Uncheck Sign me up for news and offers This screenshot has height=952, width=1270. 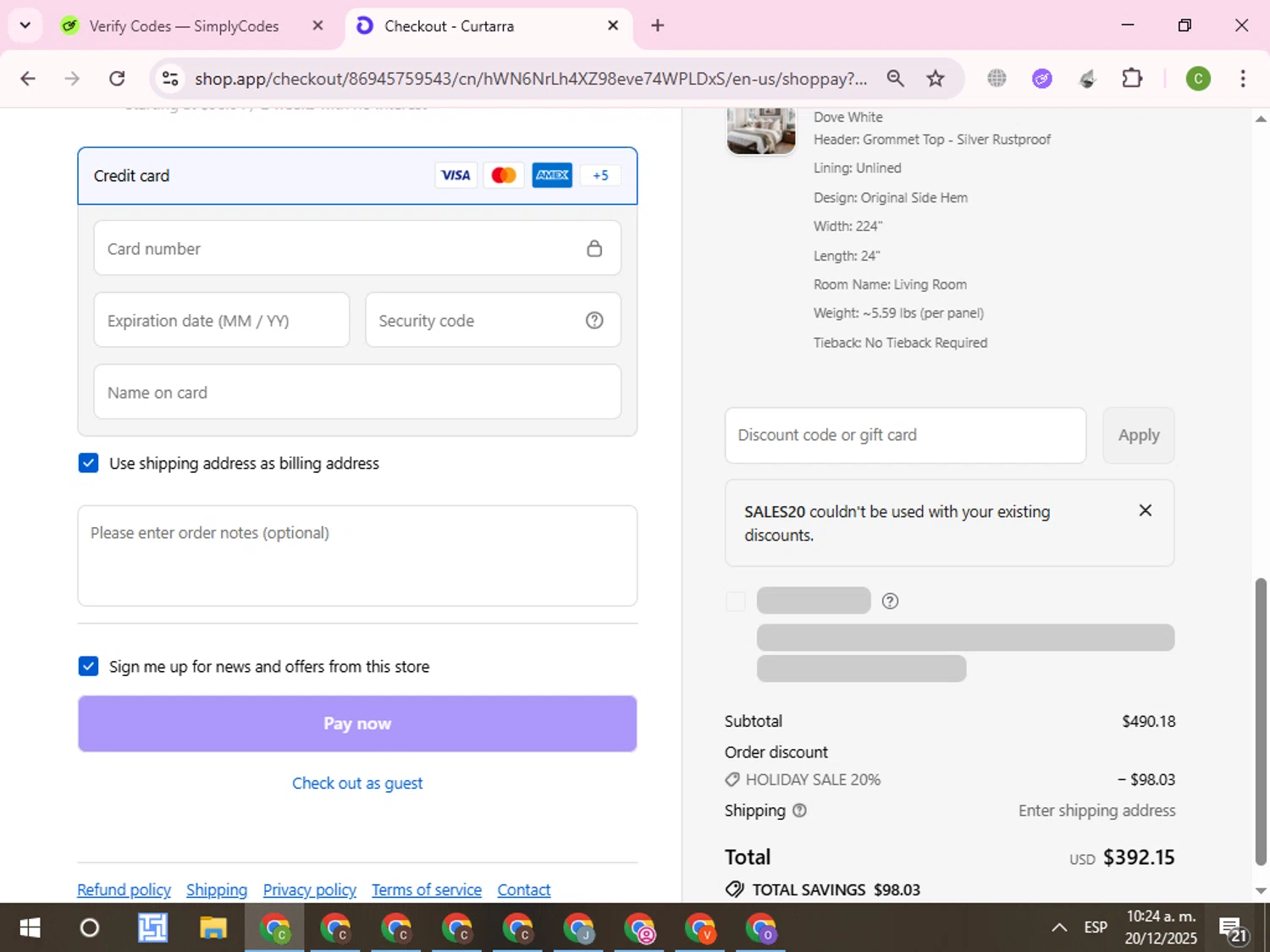coord(88,666)
